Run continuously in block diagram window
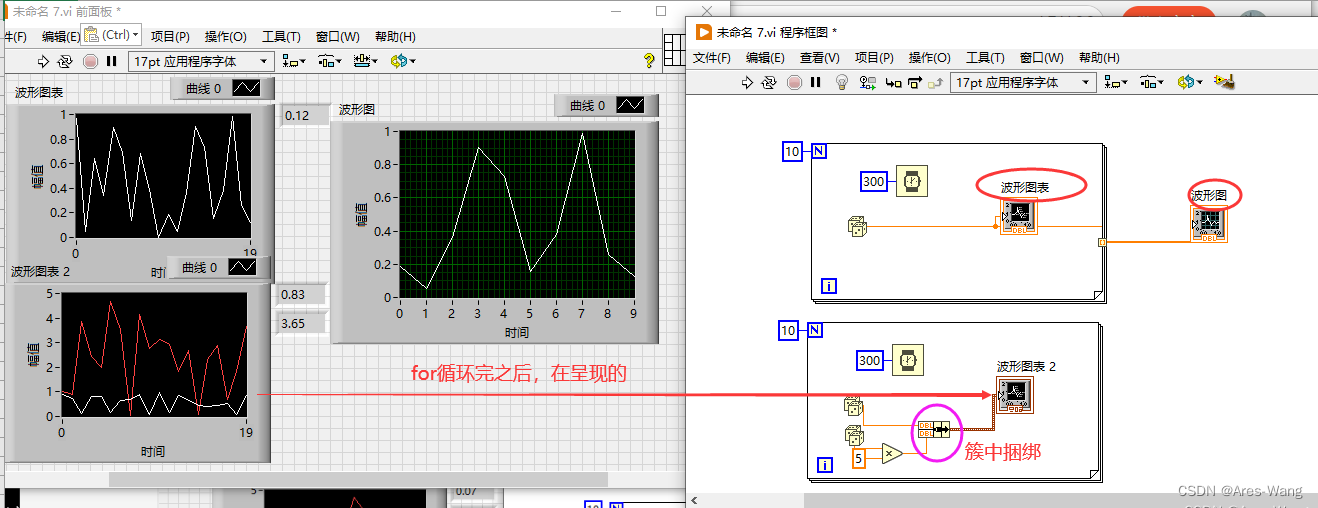 [x=769, y=82]
